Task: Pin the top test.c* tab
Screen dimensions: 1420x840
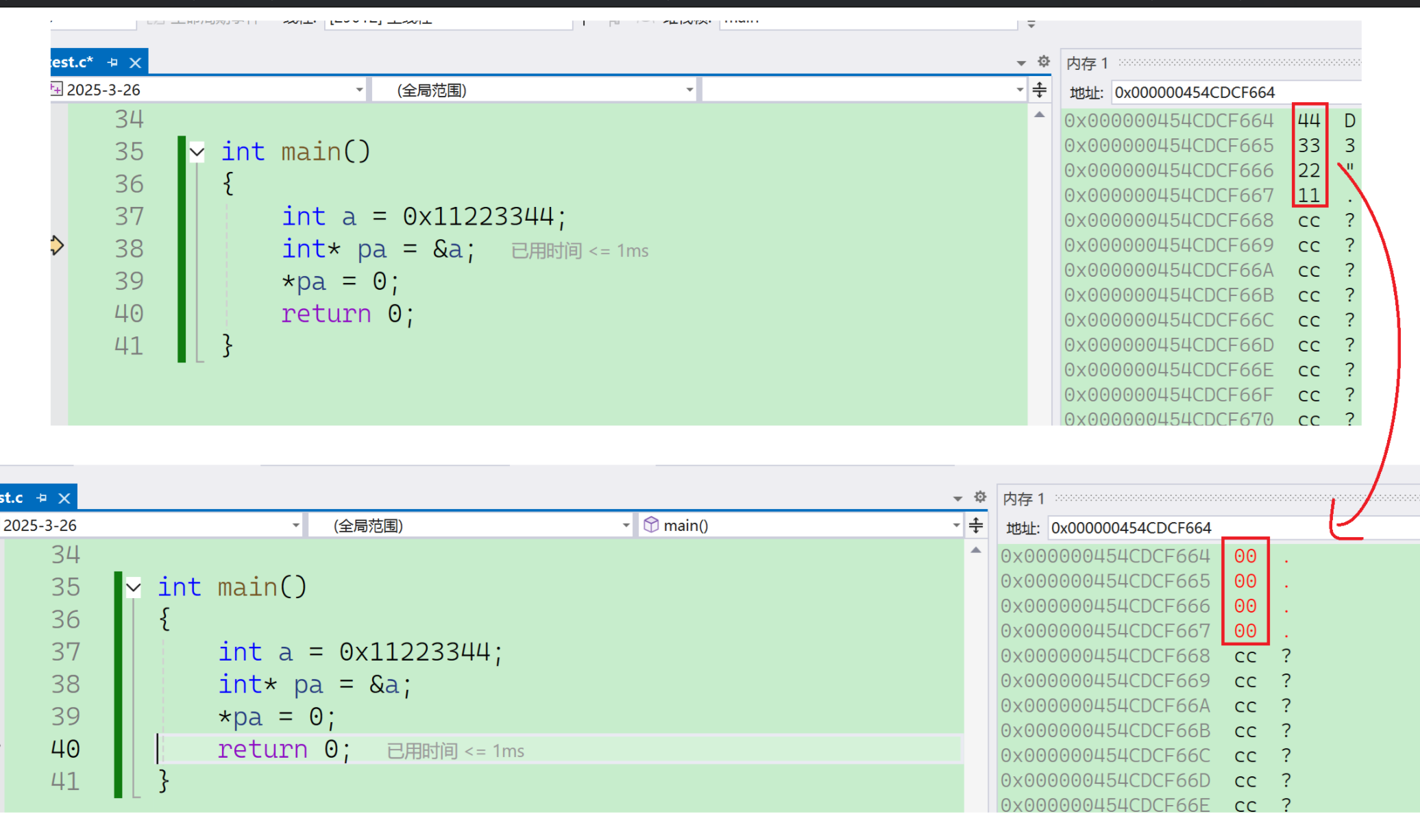Action: 113,62
